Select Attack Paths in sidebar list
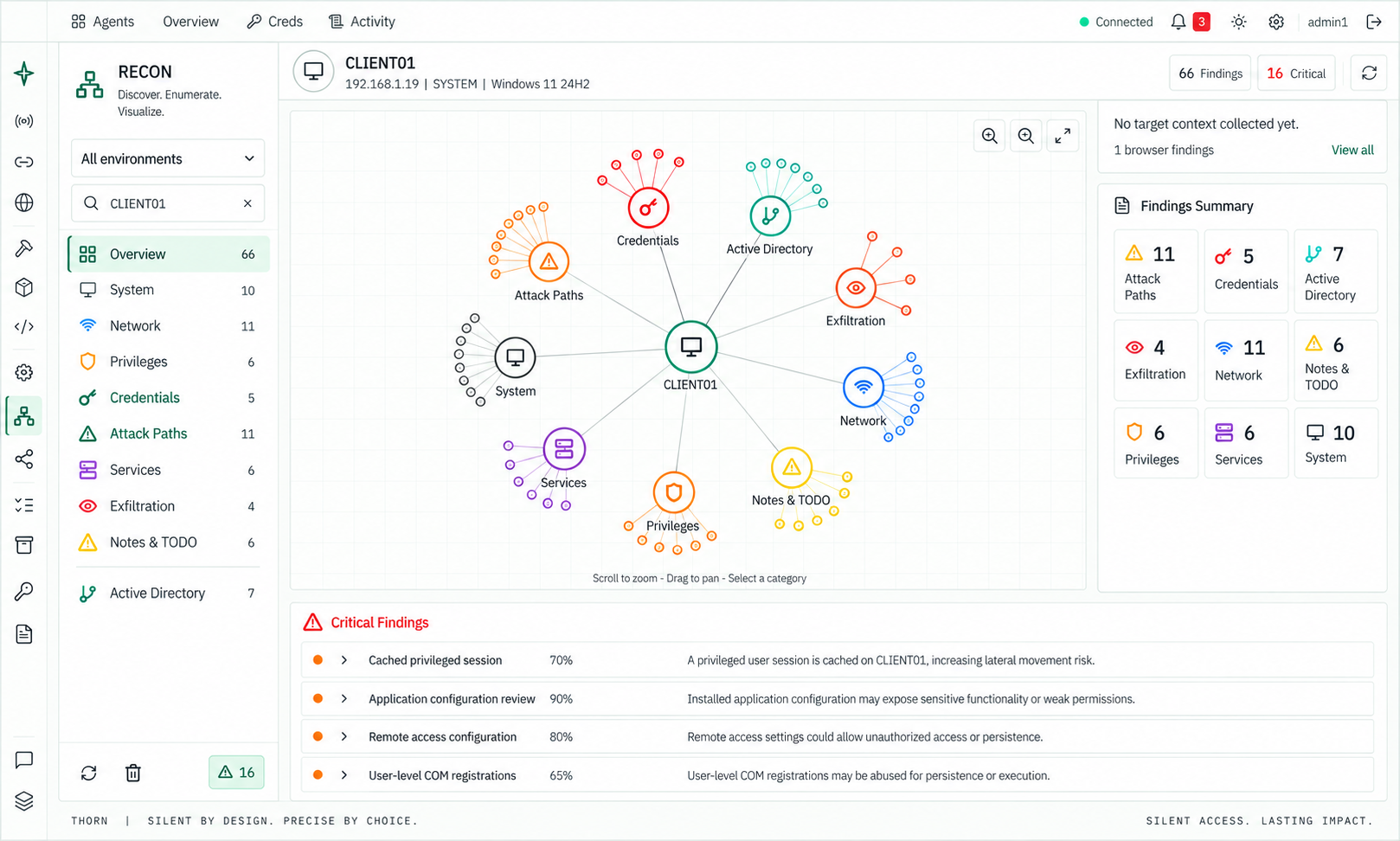This screenshot has height=841, width=1400. pyautogui.click(x=169, y=433)
